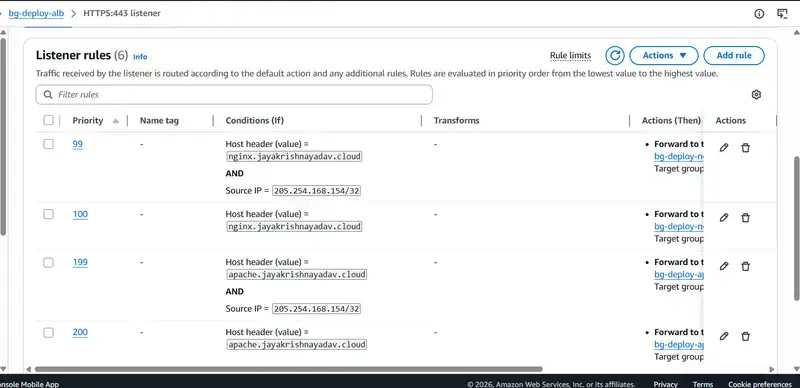Delete the priority 200 rule trash icon

pyautogui.click(x=745, y=336)
